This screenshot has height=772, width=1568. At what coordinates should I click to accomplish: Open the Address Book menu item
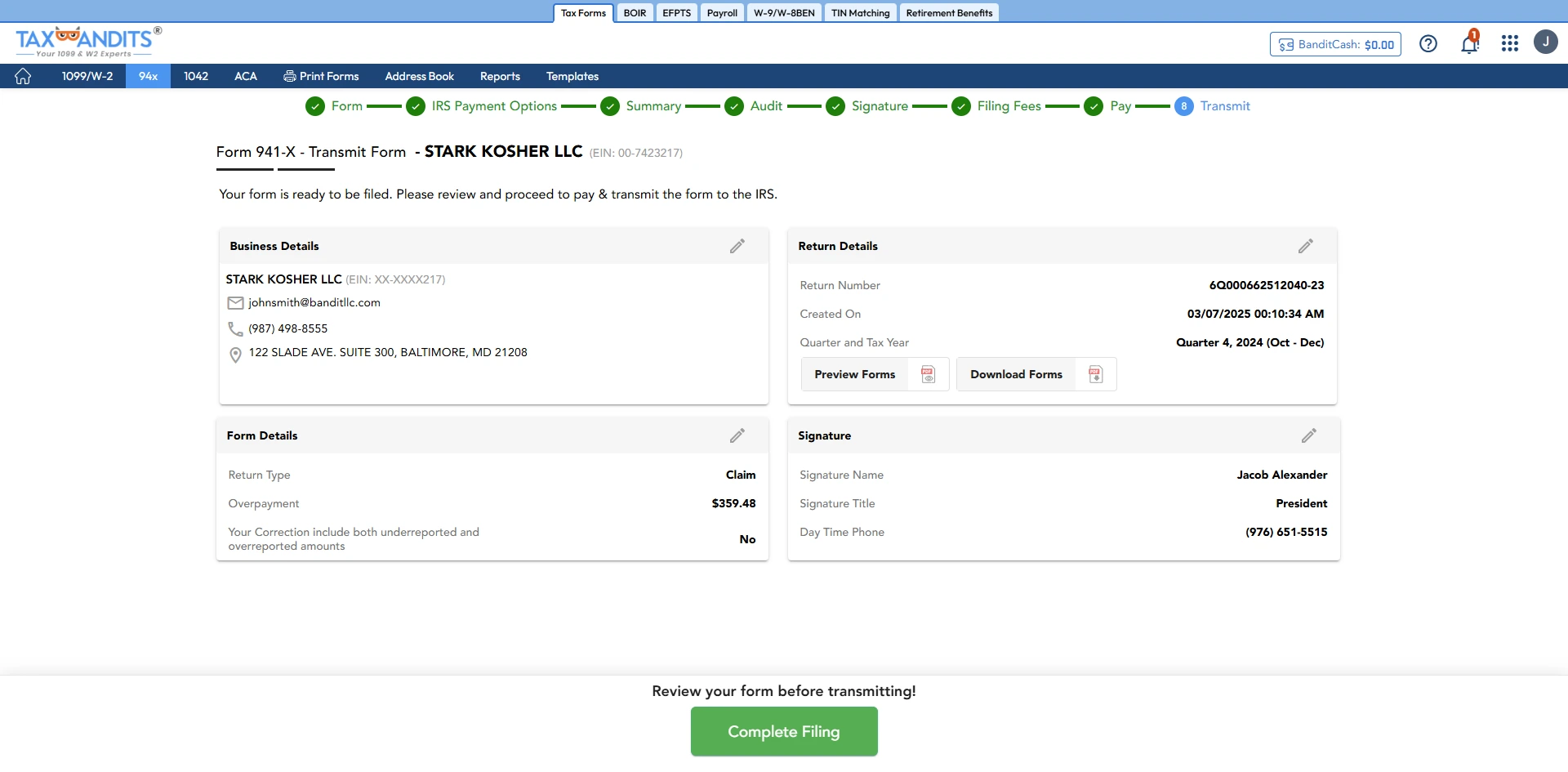click(x=420, y=76)
